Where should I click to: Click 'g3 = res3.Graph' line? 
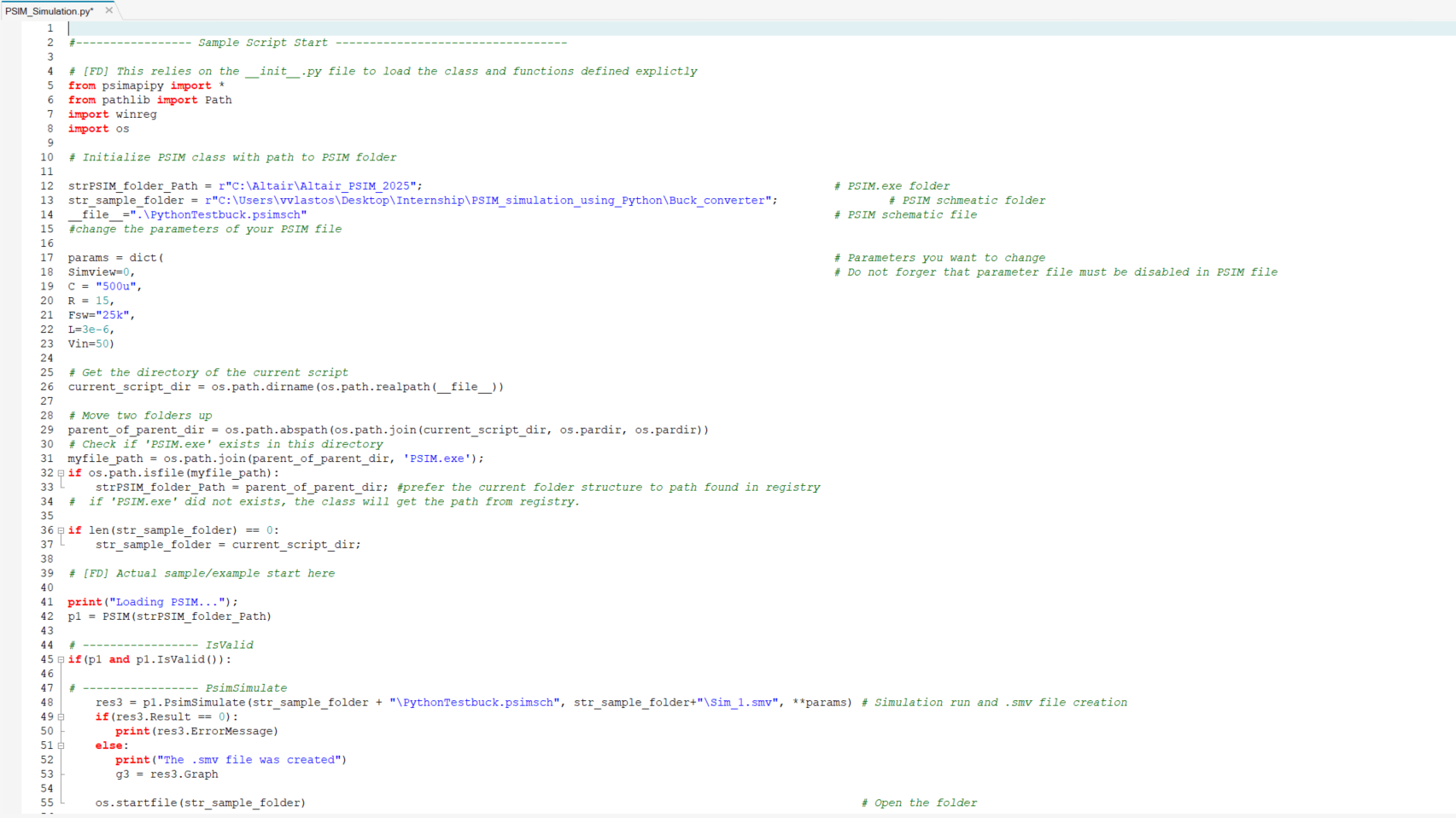pyautogui.click(x=167, y=774)
